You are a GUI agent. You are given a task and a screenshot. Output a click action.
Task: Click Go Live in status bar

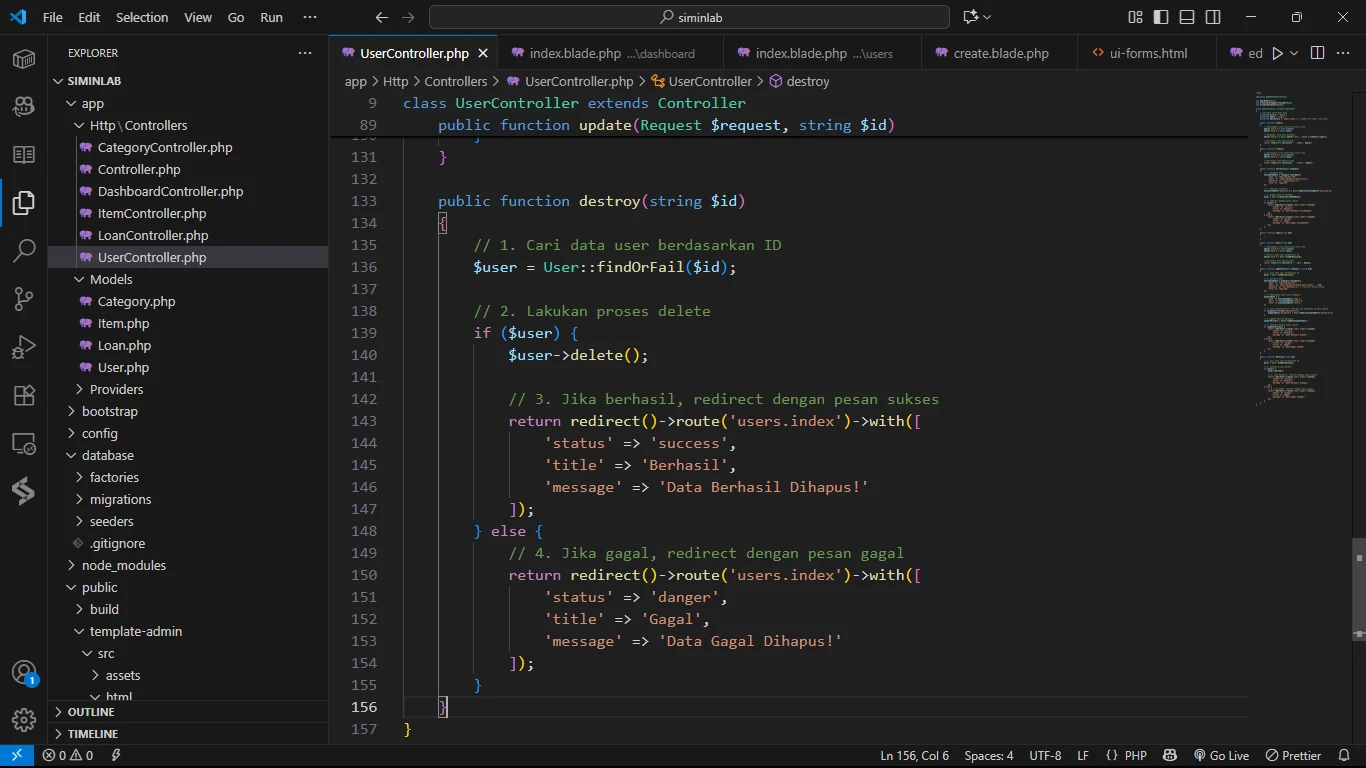(x=1221, y=756)
